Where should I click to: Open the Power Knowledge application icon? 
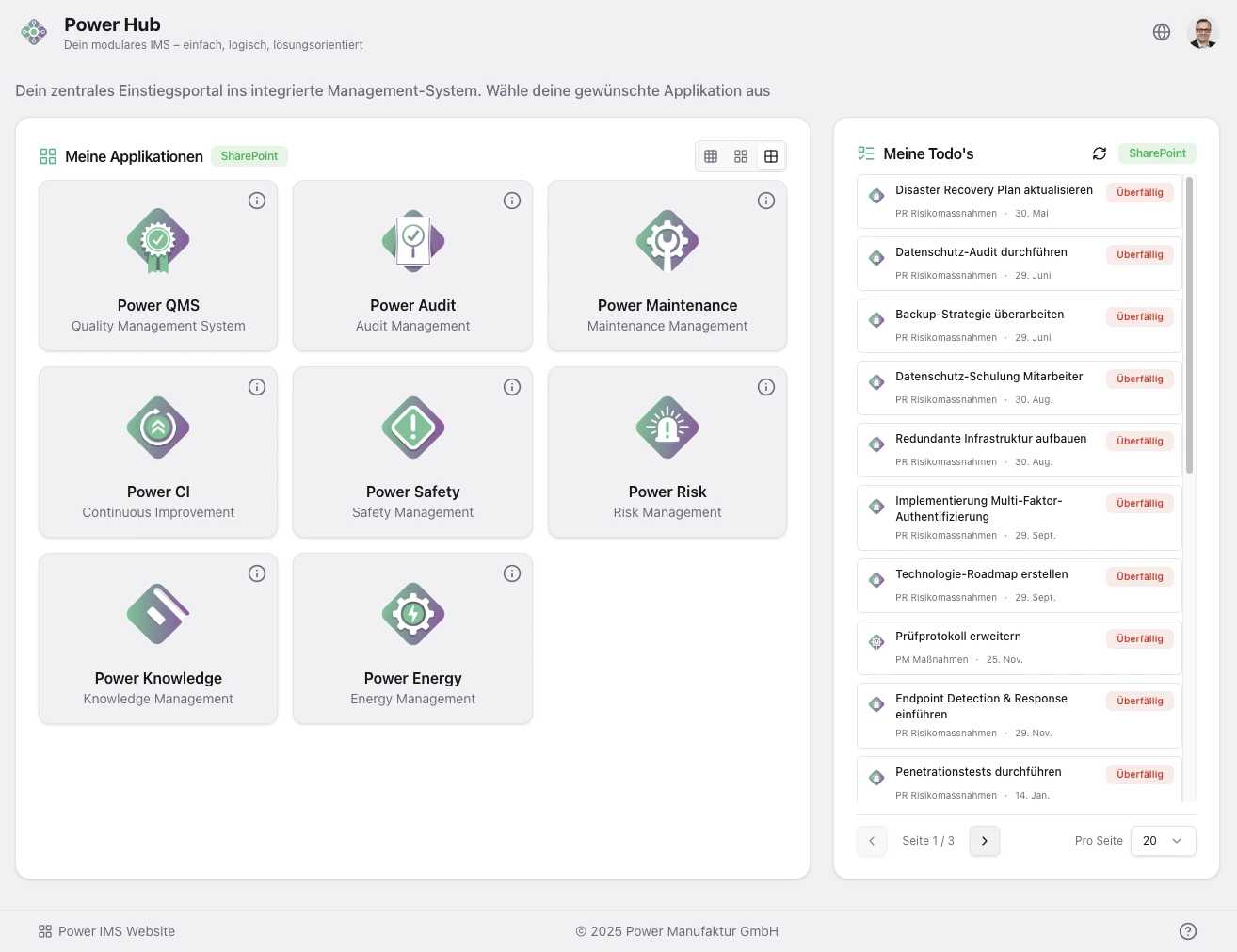tap(158, 614)
